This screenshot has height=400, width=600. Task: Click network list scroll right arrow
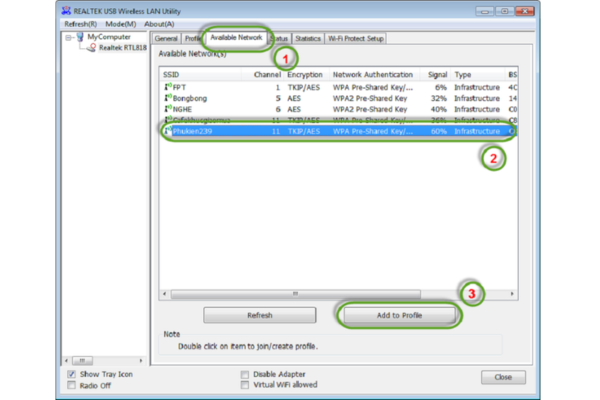[512, 294]
